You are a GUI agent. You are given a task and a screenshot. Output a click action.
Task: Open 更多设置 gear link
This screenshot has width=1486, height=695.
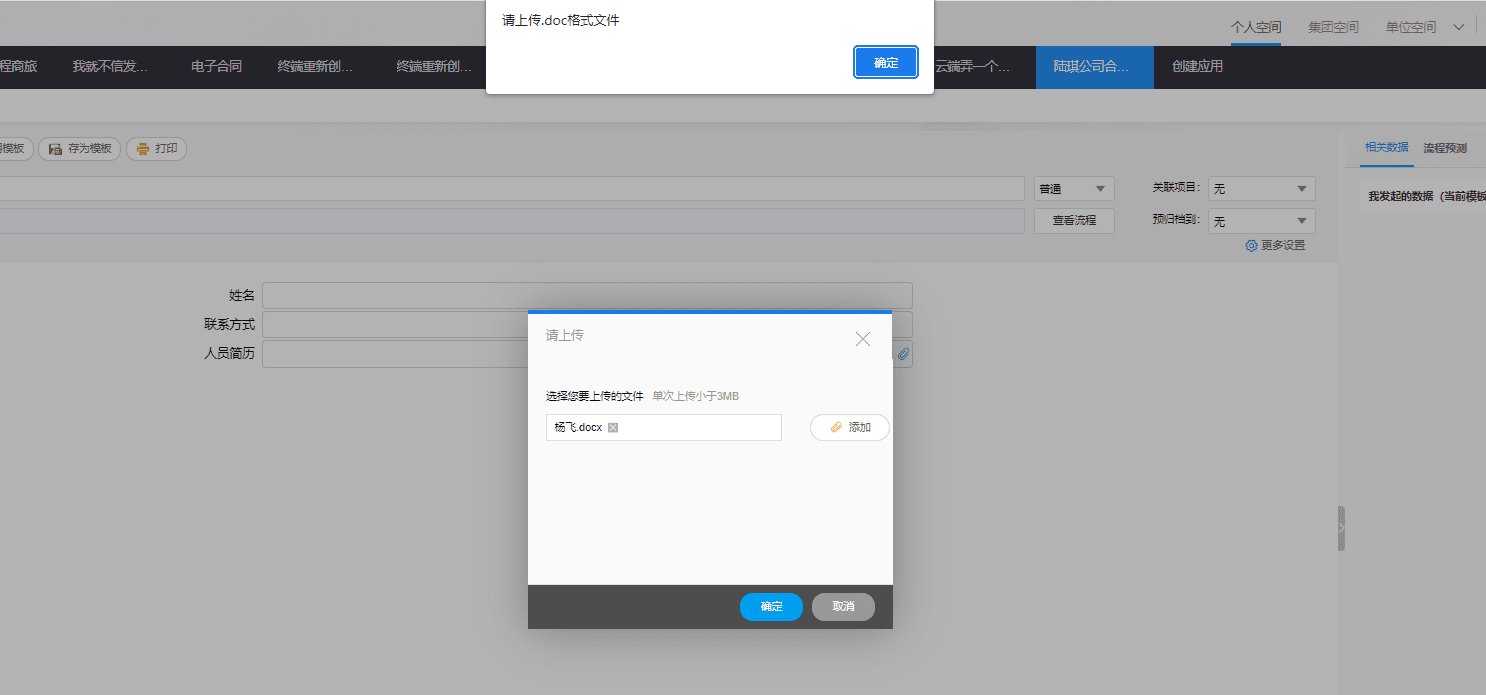tap(1275, 245)
